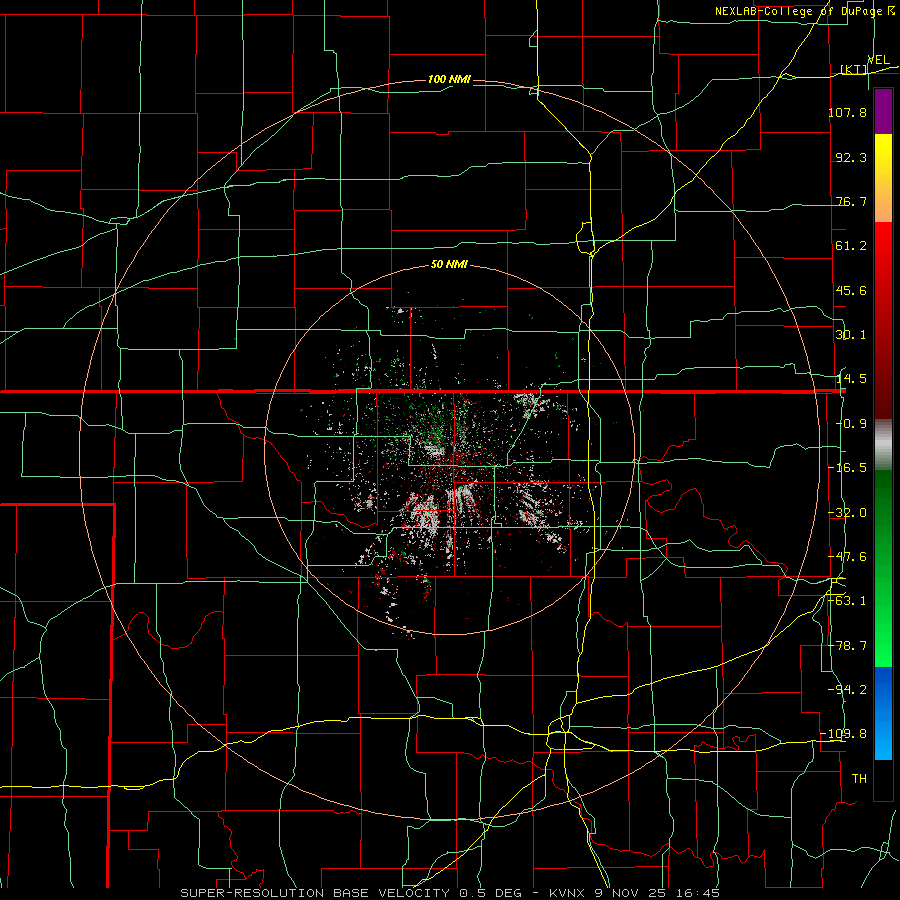Click the 107.8 value on the velocity scale
The height and width of the screenshot is (900, 900).
pyautogui.click(x=848, y=112)
